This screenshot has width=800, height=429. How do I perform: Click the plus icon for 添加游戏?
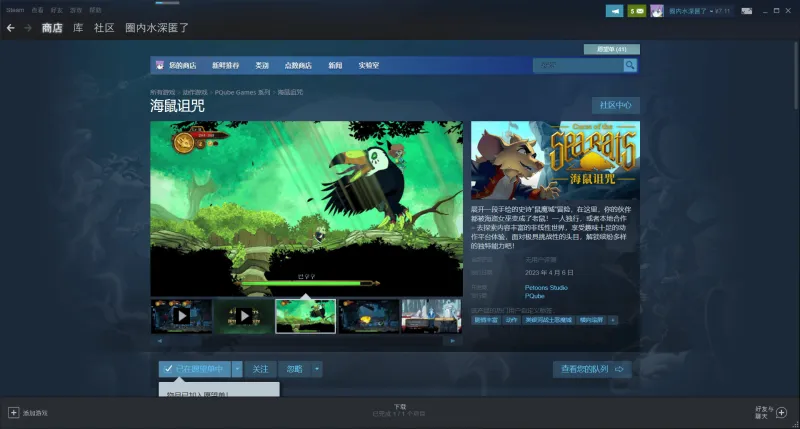(x=13, y=412)
